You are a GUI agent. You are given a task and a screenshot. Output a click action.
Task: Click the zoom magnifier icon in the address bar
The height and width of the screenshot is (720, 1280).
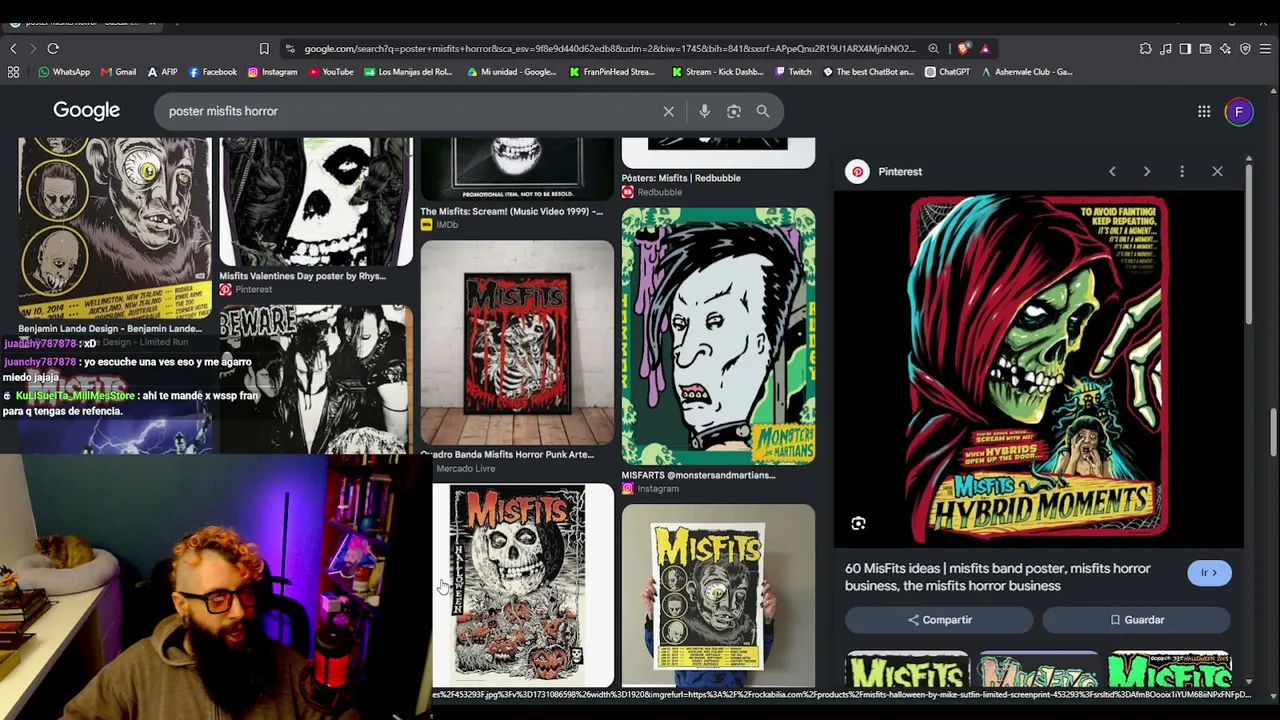[933, 48]
